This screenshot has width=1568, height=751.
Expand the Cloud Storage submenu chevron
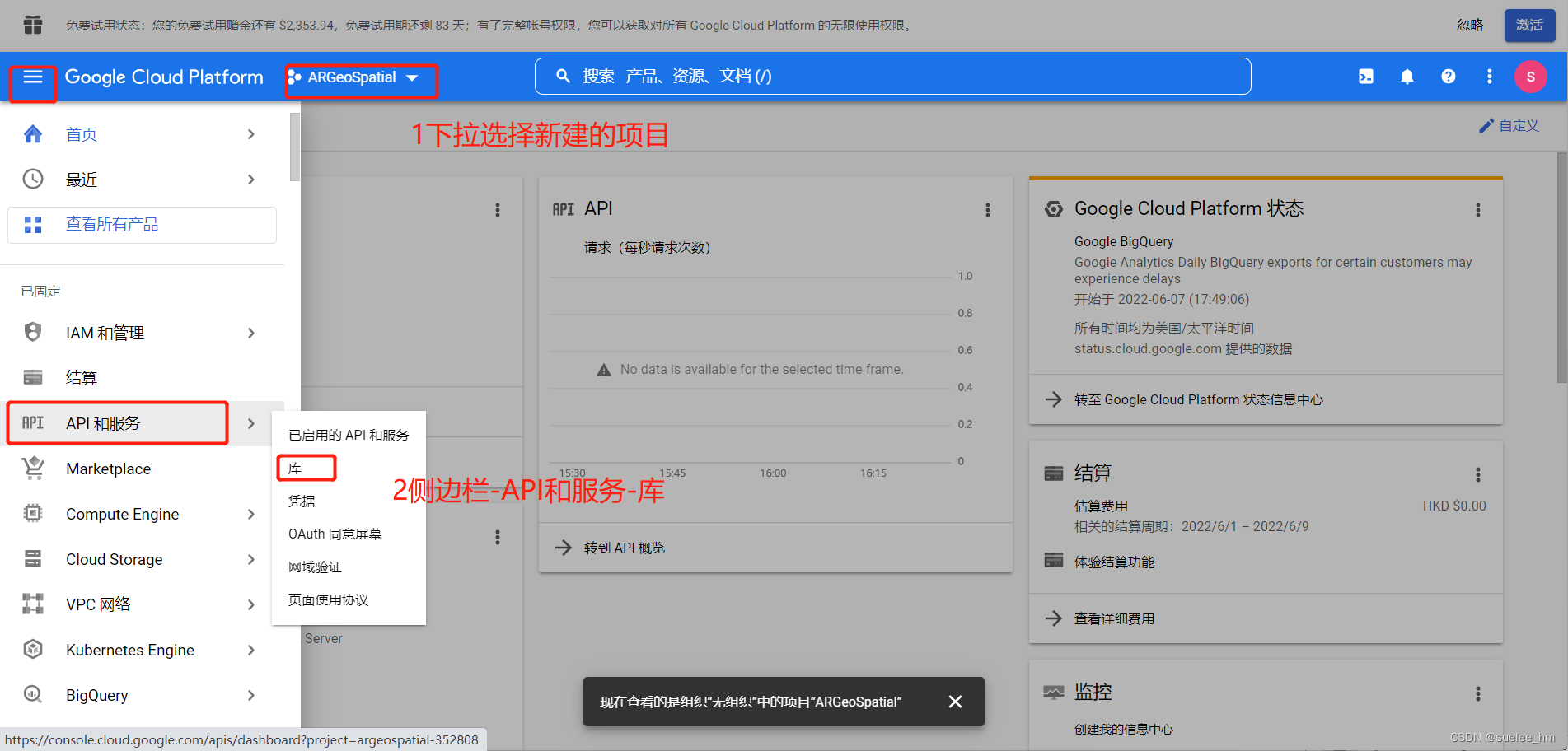[x=251, y=559]
